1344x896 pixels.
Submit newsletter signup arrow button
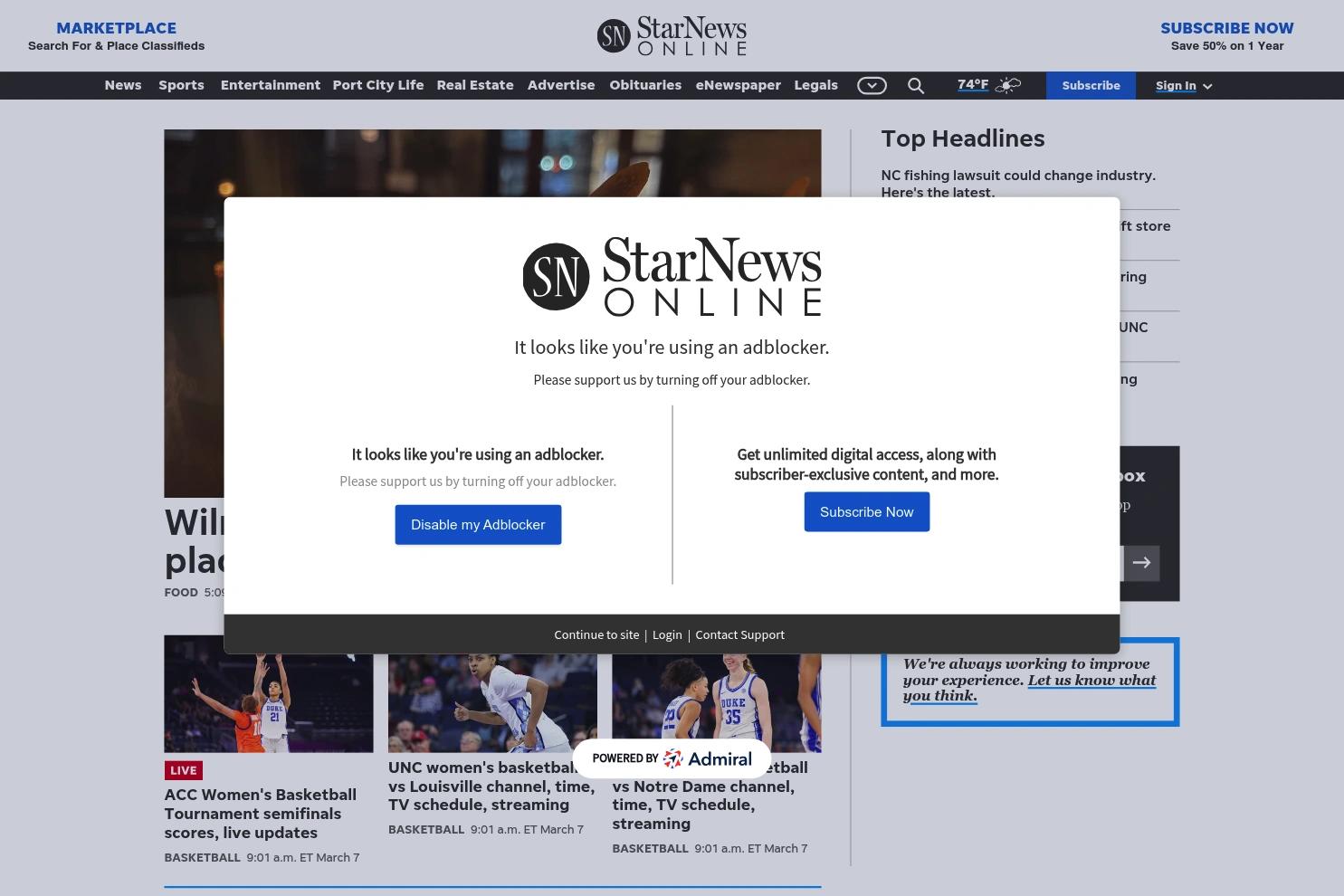click(x=1141, y=563)
